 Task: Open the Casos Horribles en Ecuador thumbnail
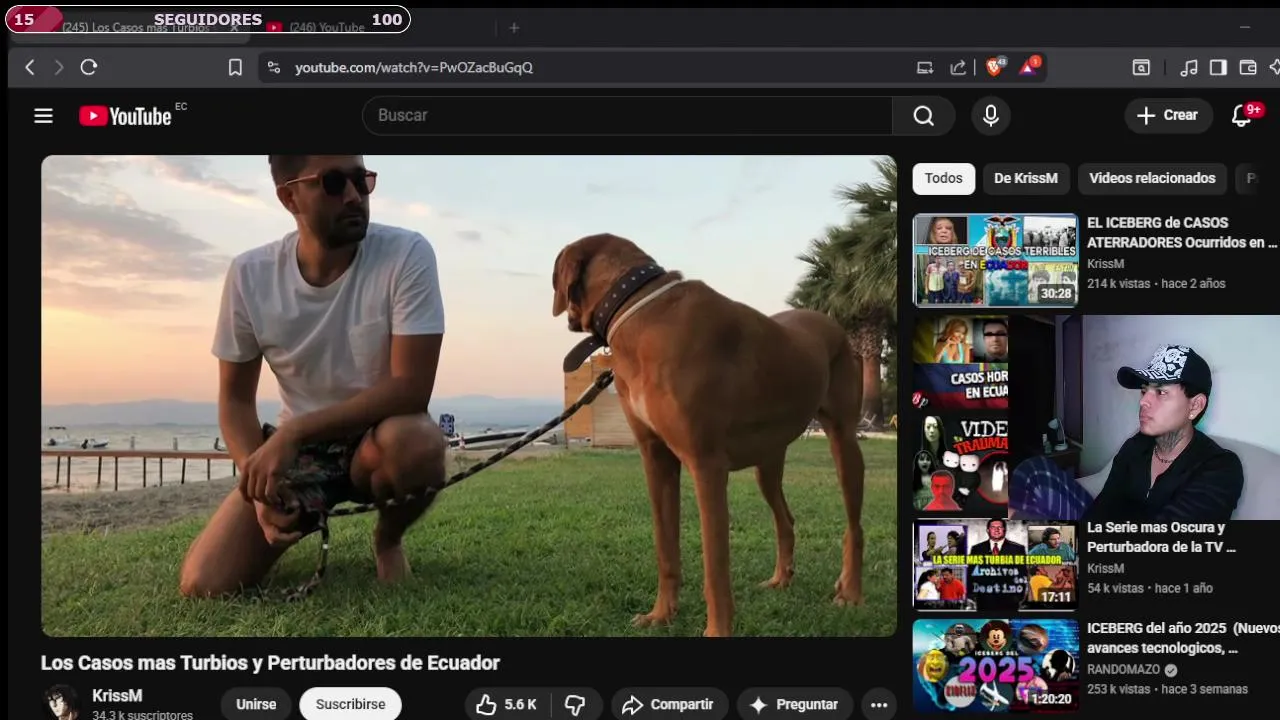960,362
